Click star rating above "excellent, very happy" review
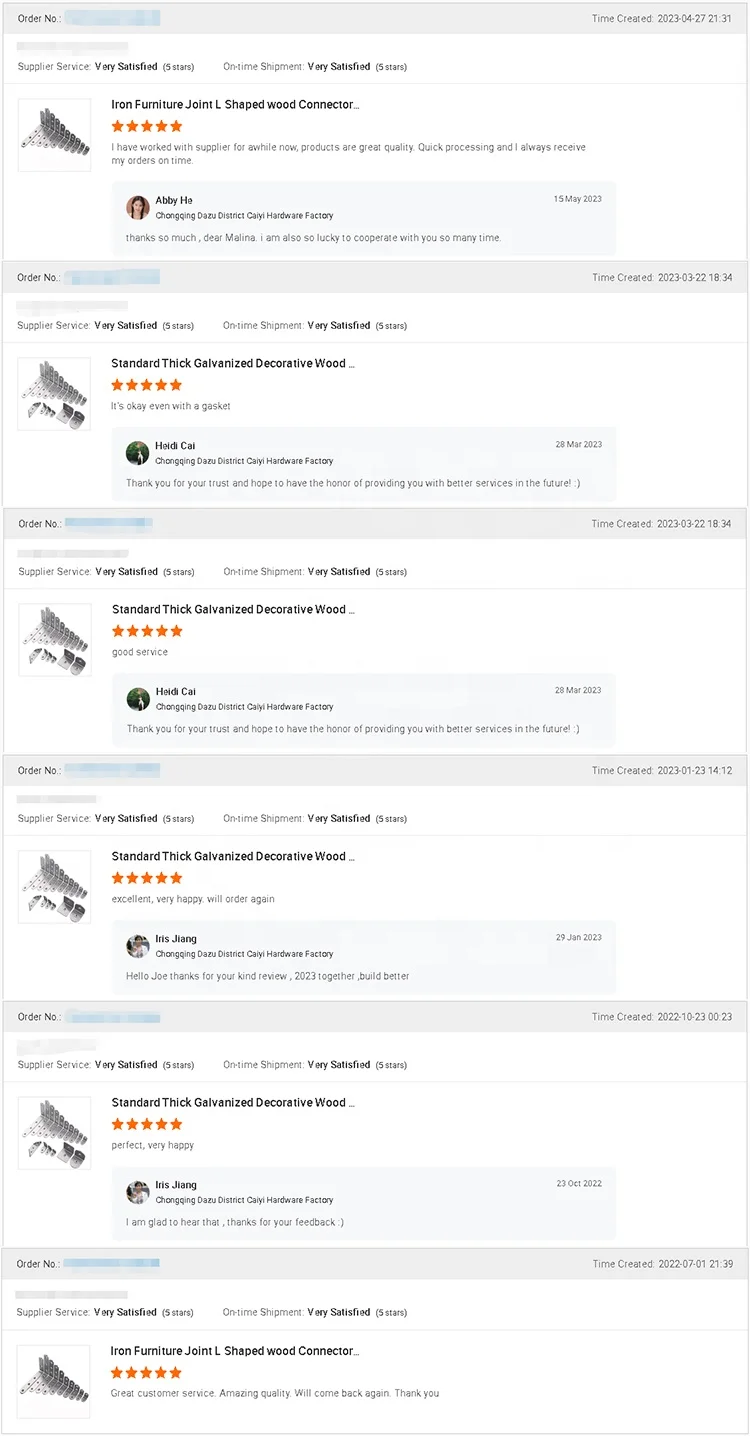The height and width of the screenshot is (1436, 750). coord(147,878)
